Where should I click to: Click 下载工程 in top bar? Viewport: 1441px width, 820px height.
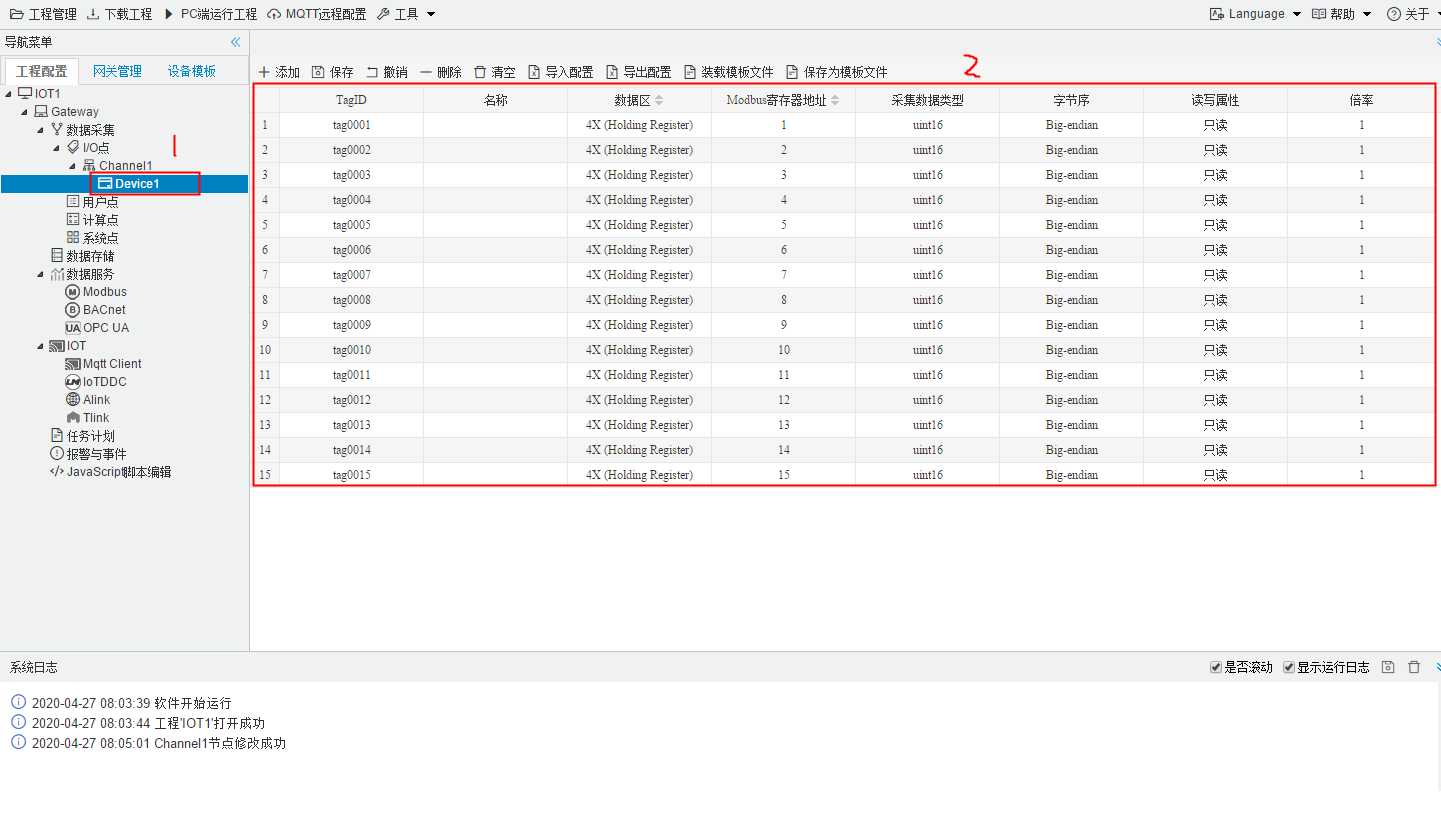[119, 14]
